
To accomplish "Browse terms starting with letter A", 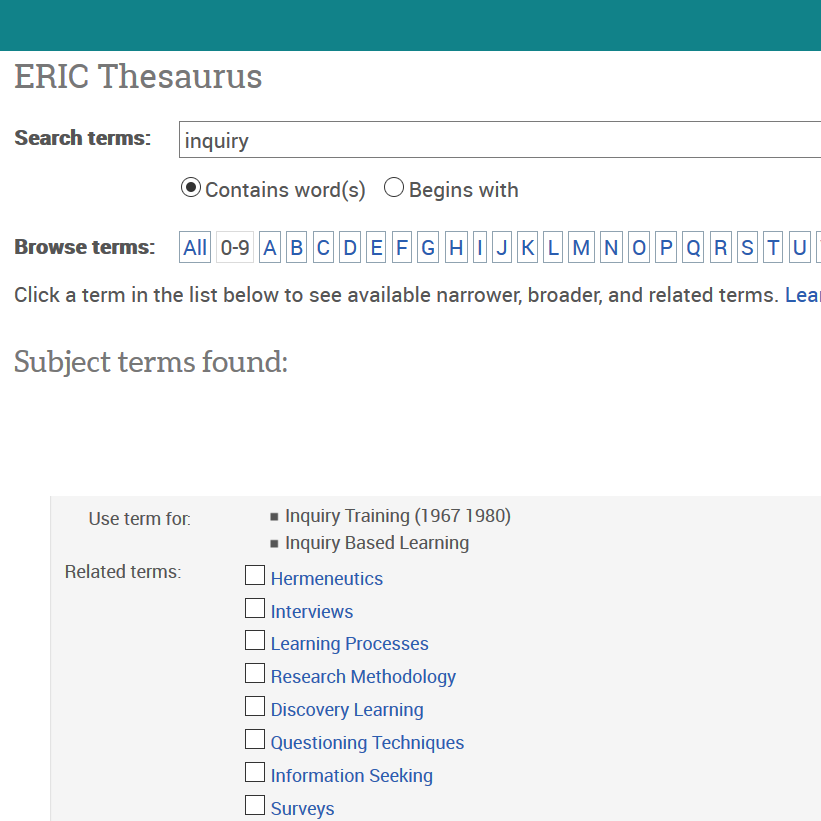I will [x=269, y=248].
